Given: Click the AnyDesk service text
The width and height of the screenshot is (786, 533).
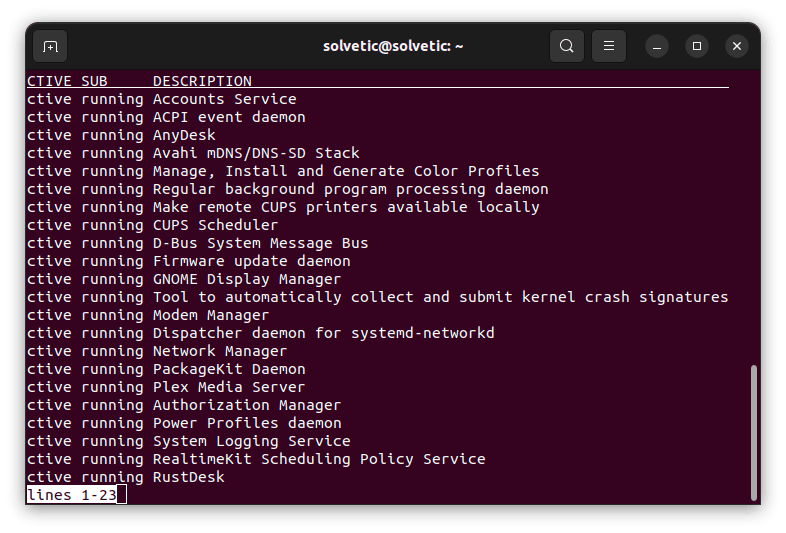Looking at the screenshot, I should coord(184,135).
